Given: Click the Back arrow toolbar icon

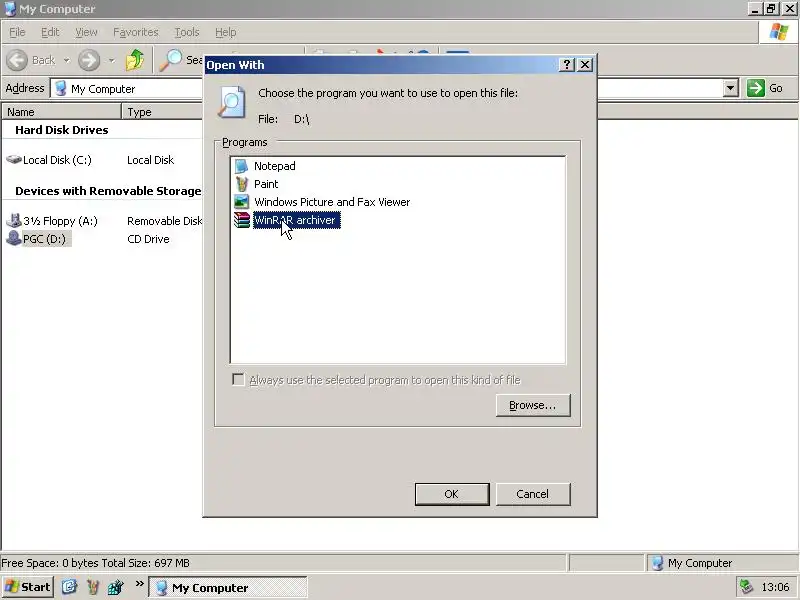Looking at the screenshot, I should pos(17,60).
